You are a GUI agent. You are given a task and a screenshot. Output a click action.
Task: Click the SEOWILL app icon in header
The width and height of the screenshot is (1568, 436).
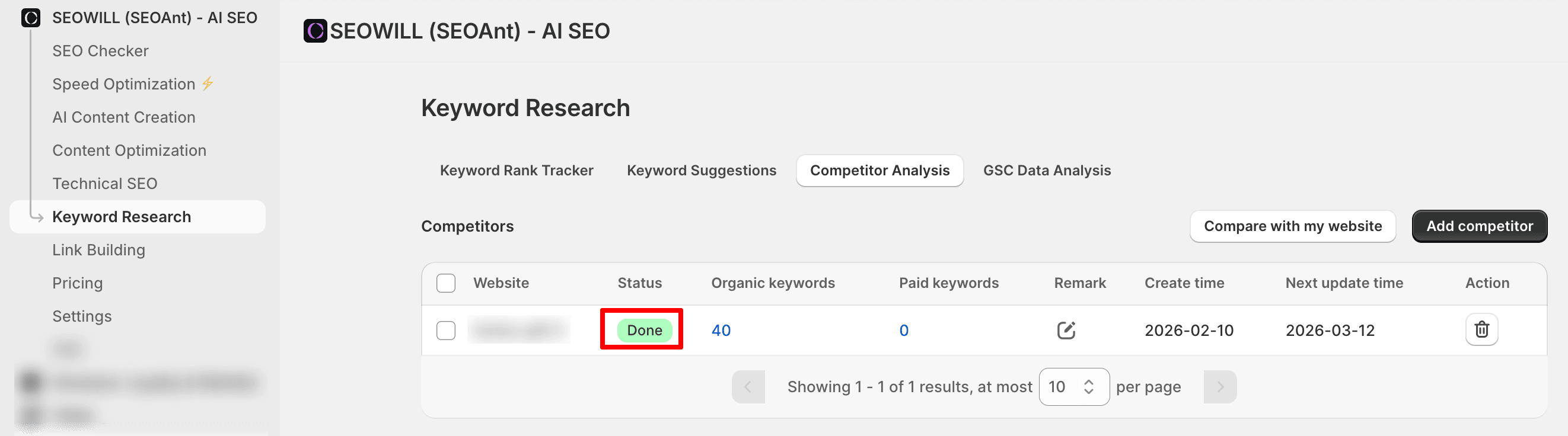click(315, 31)
